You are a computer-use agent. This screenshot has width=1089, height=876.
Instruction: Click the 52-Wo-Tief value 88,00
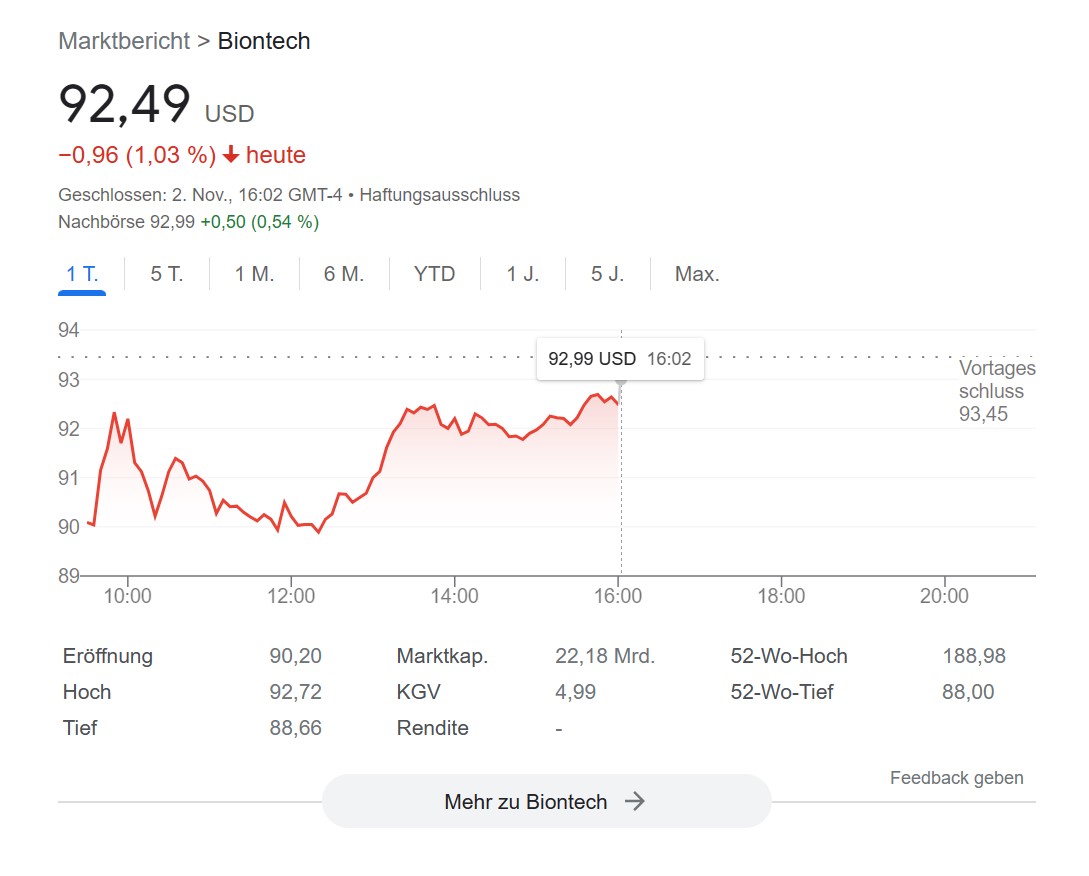968,692
